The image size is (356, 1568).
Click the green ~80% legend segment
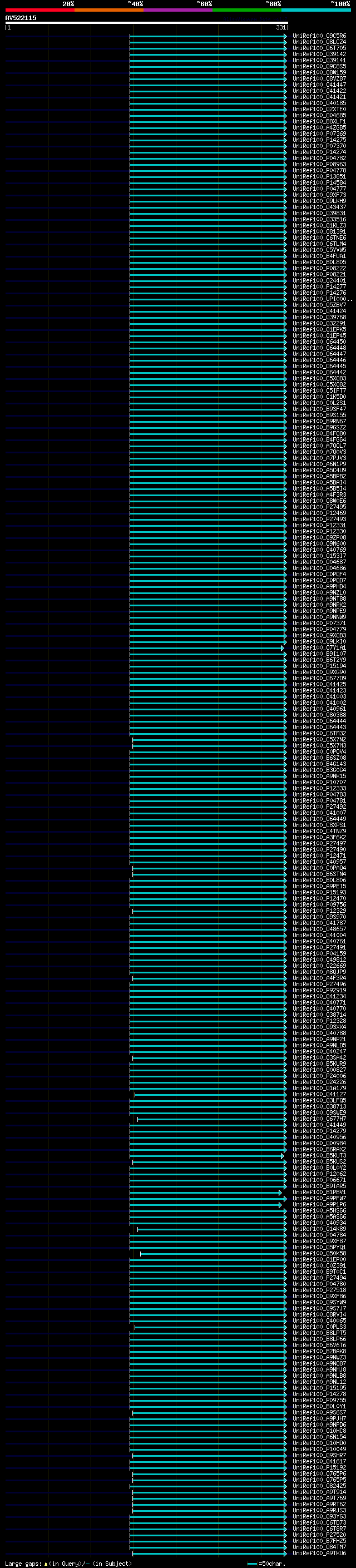[x=247, y=10]
